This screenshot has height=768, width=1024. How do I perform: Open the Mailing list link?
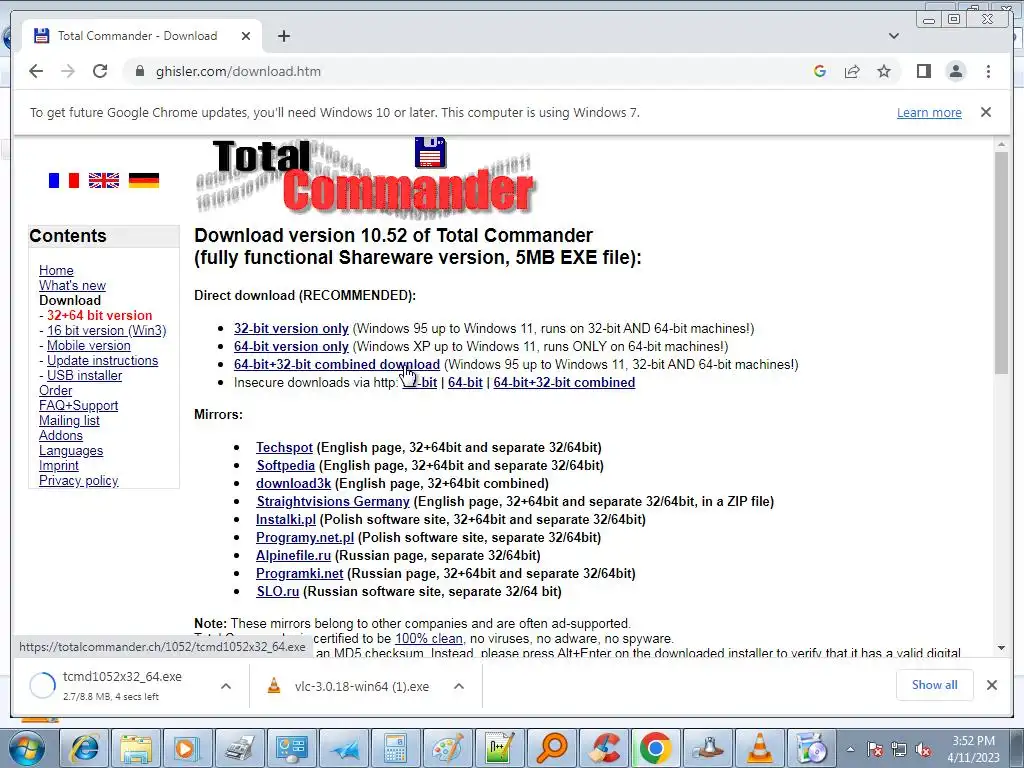[69, 421]
